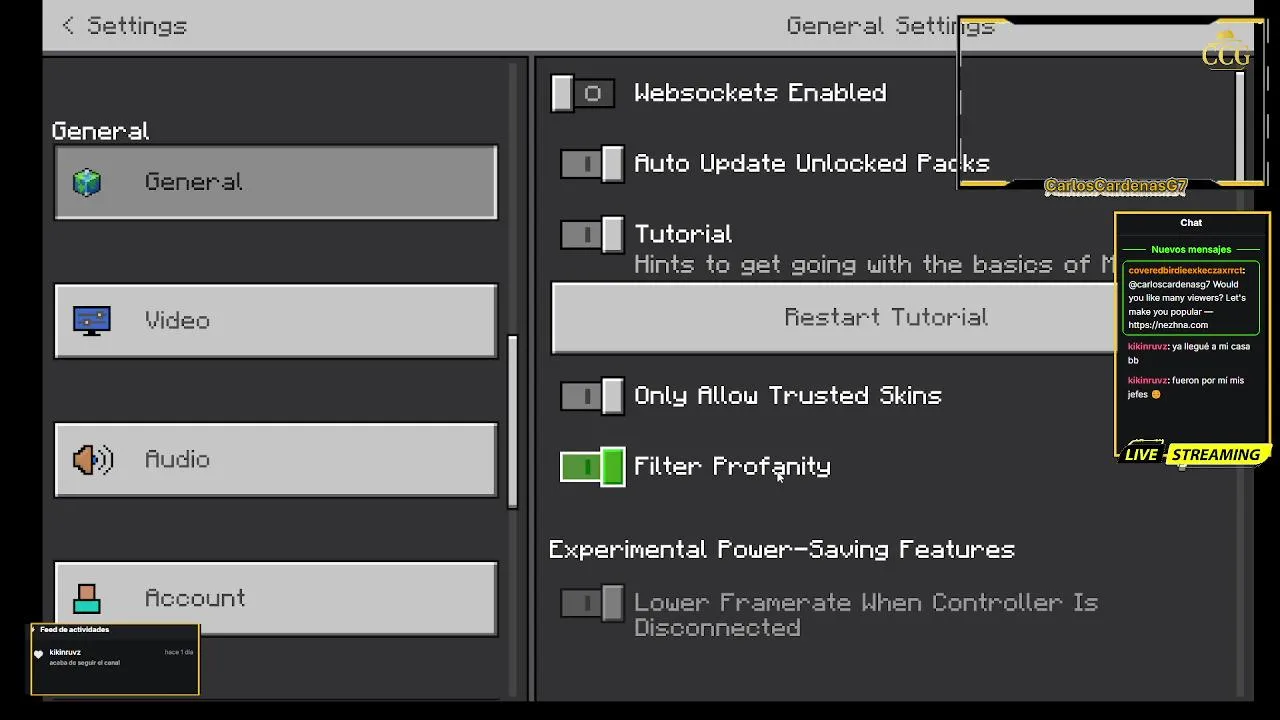Open the nezhna.com link in chat
1280x720 pixels.
coord(1166,325)
